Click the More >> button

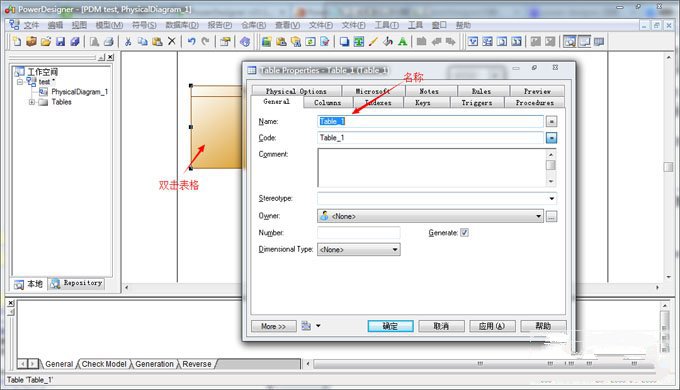274,326
